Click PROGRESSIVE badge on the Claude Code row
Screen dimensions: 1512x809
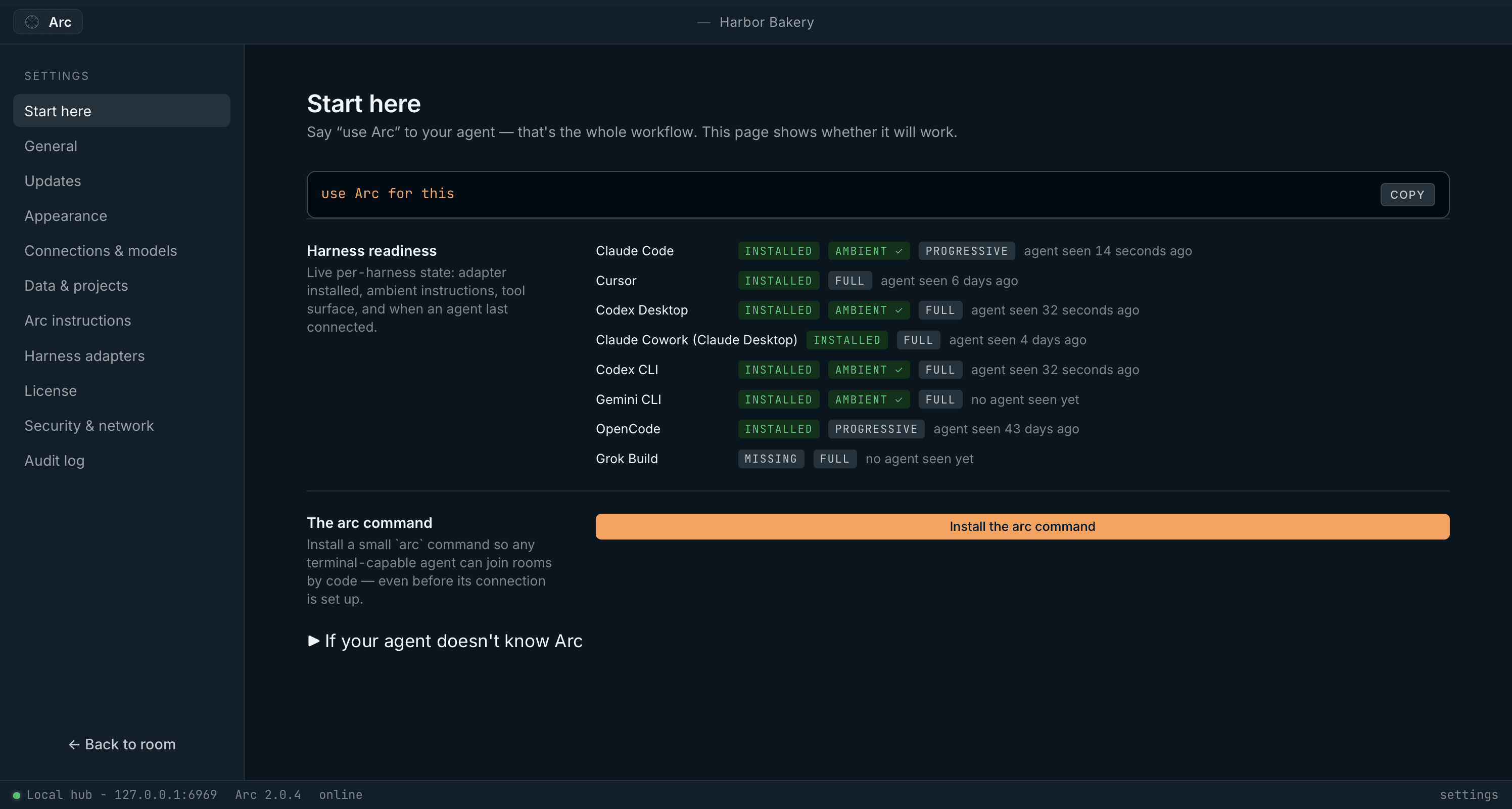(966, 251)
